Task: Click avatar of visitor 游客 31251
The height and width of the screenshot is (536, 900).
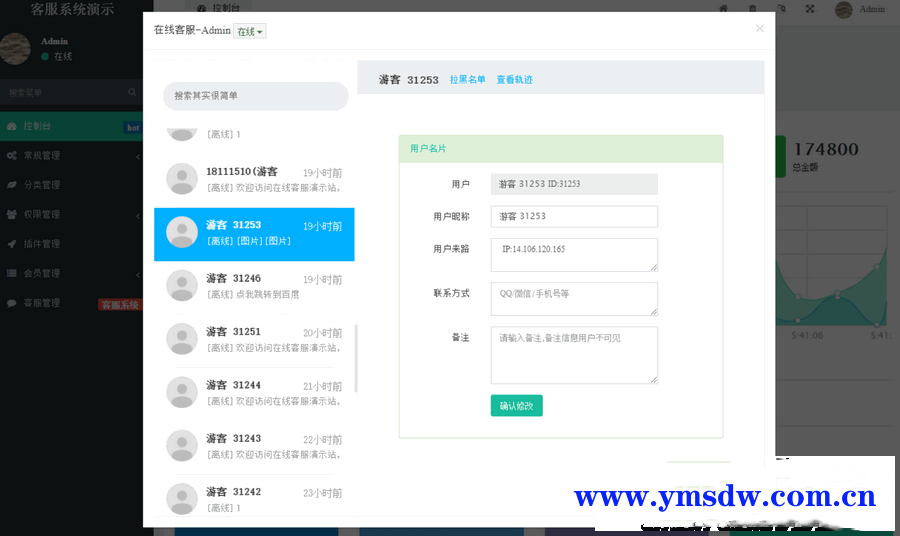Action: [181, 338]
